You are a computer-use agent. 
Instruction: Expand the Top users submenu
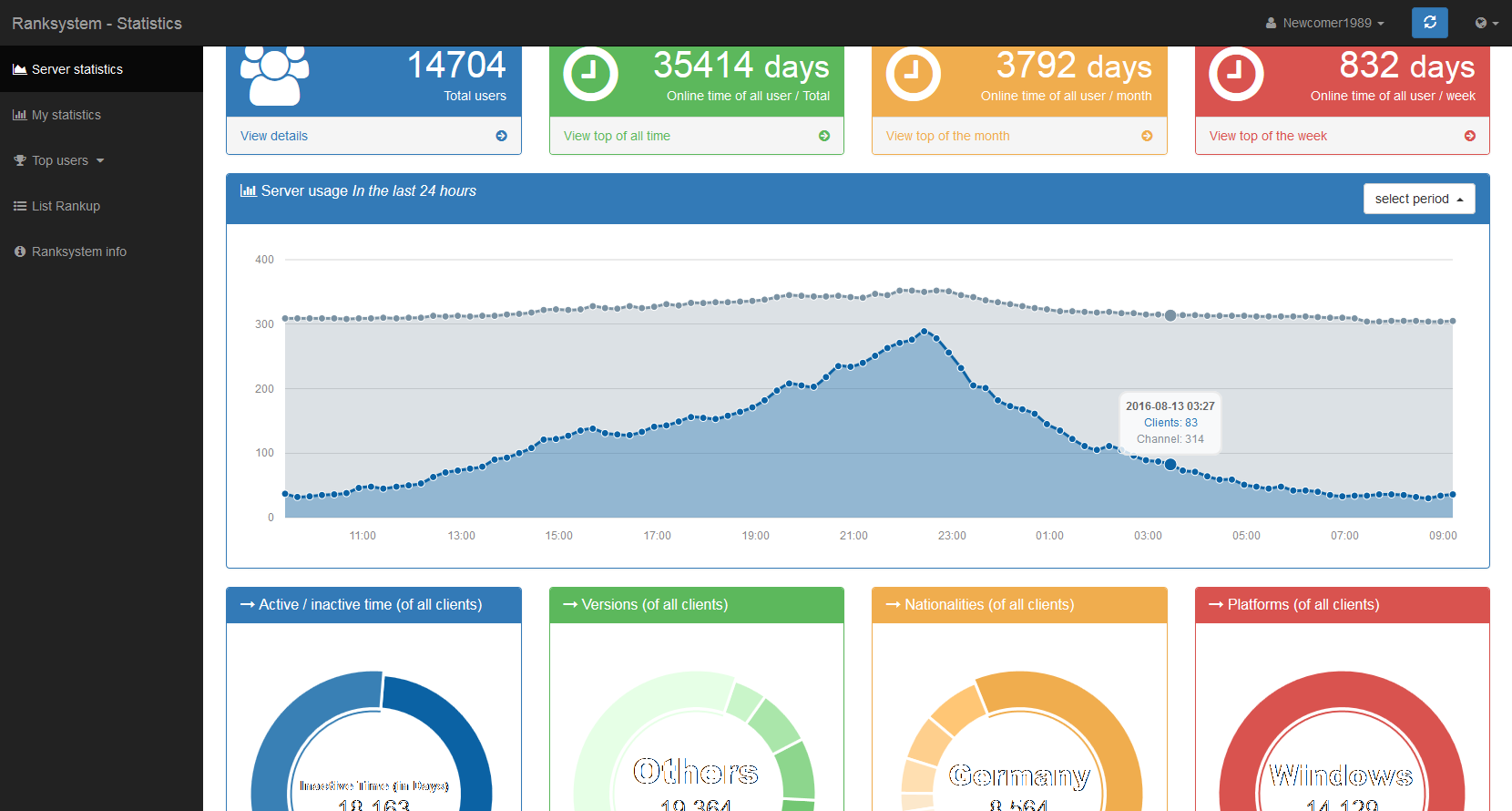pos(101,160)
